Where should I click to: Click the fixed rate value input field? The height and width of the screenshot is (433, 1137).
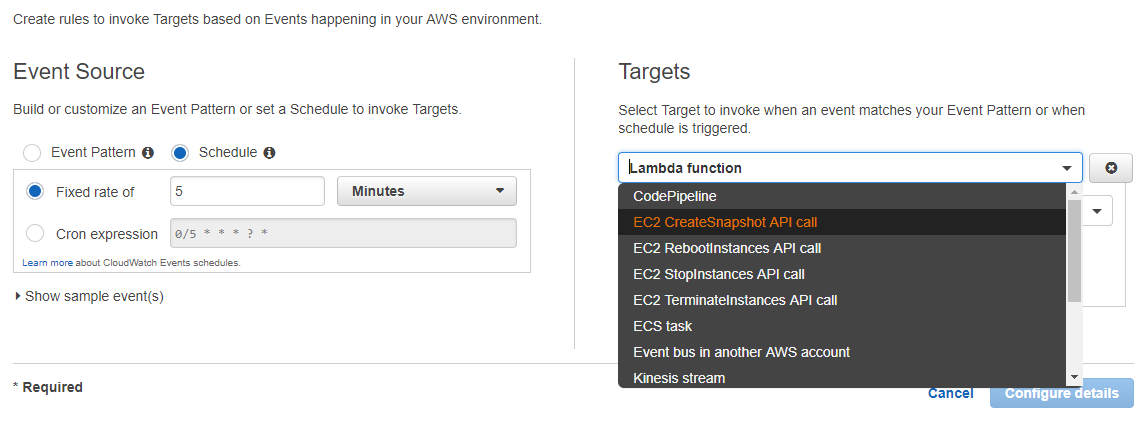247,191
